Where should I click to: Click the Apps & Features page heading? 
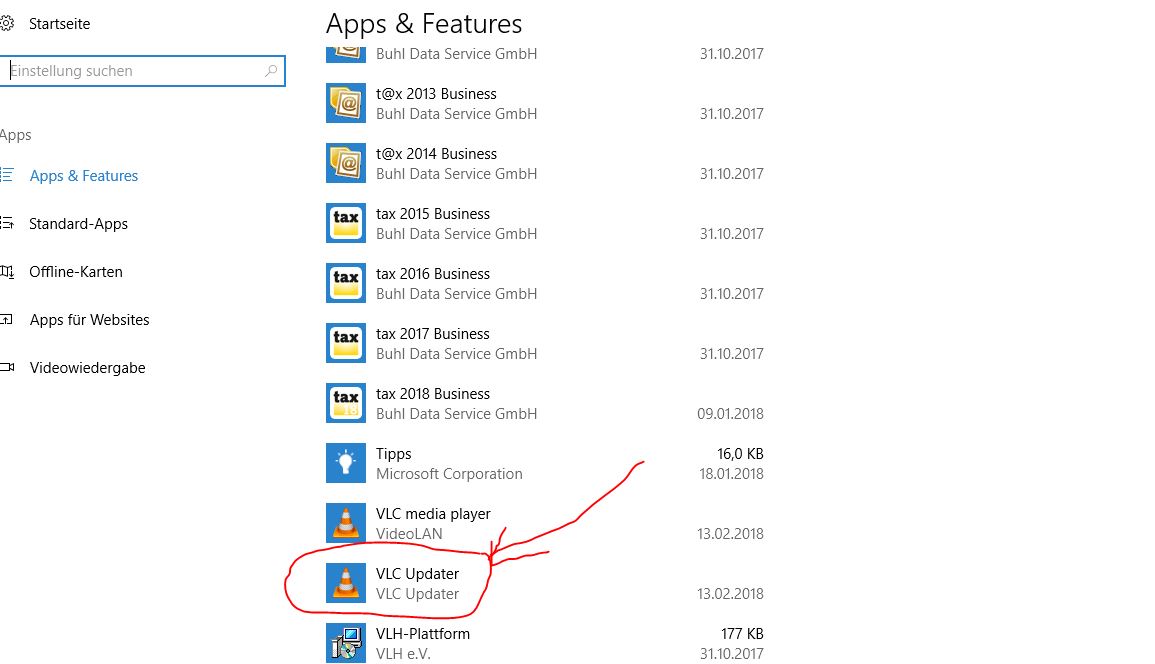424,24
